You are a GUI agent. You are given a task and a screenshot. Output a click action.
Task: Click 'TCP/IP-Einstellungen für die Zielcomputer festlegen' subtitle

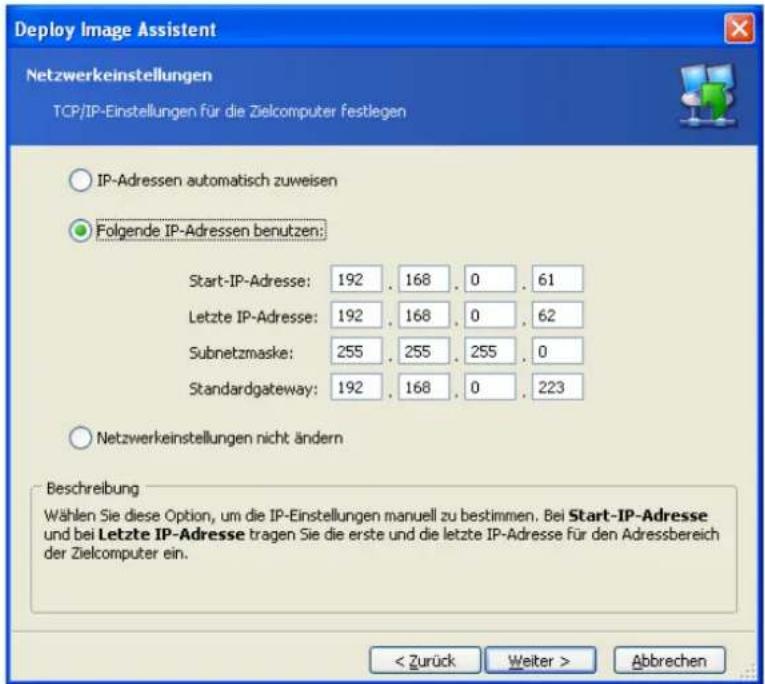(229, 112)
